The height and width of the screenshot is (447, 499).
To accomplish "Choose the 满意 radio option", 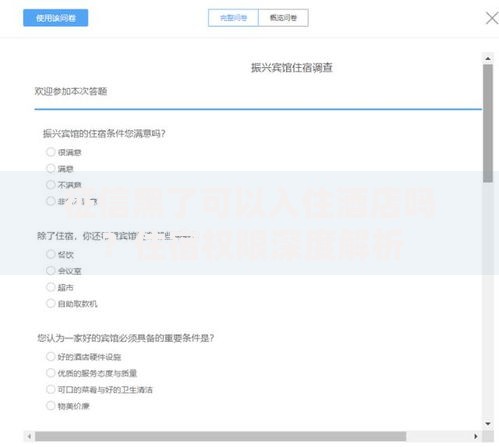I will 51,168.
